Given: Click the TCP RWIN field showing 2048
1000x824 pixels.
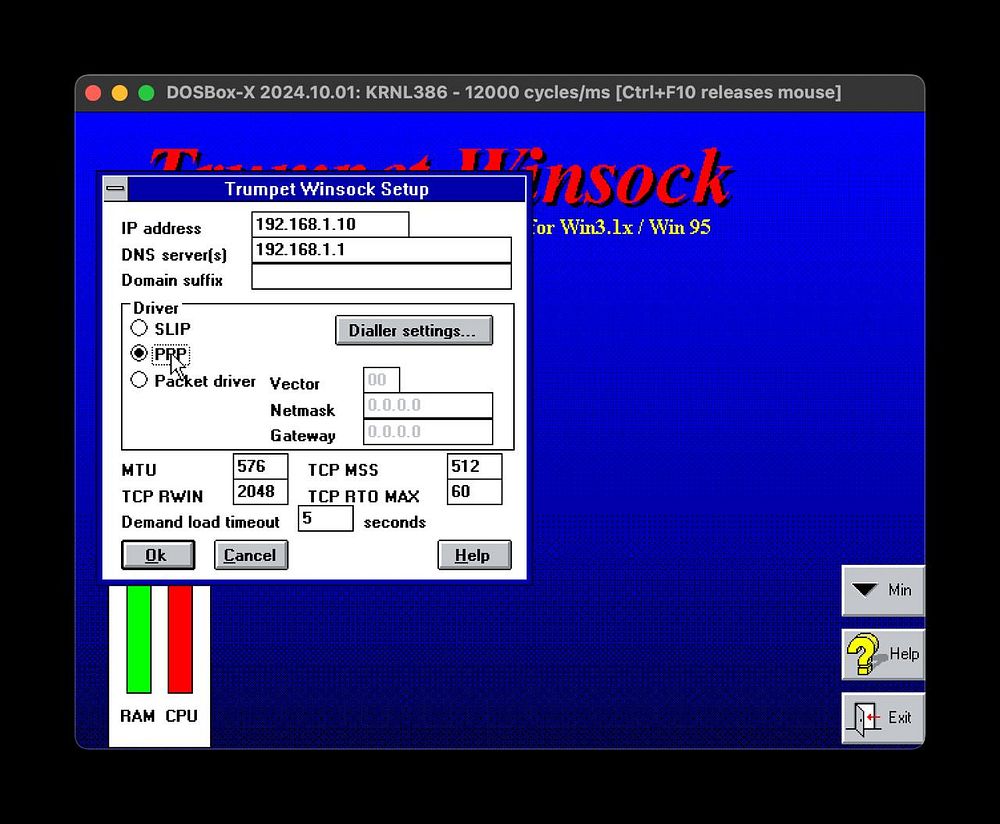Looking at the screenshot, I should pyautogui.click(x=260, y=492).
